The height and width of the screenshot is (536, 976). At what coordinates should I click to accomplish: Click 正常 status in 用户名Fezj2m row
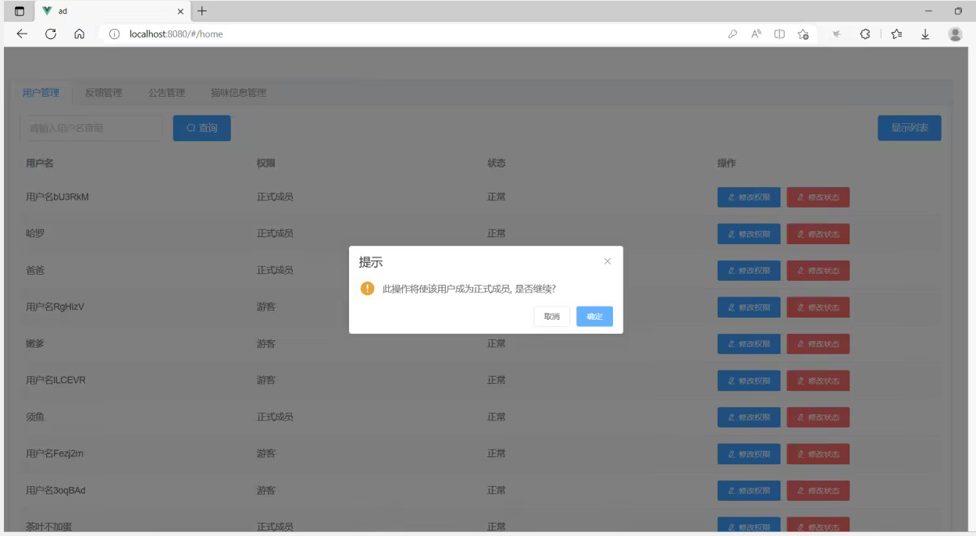coord(496,454)
